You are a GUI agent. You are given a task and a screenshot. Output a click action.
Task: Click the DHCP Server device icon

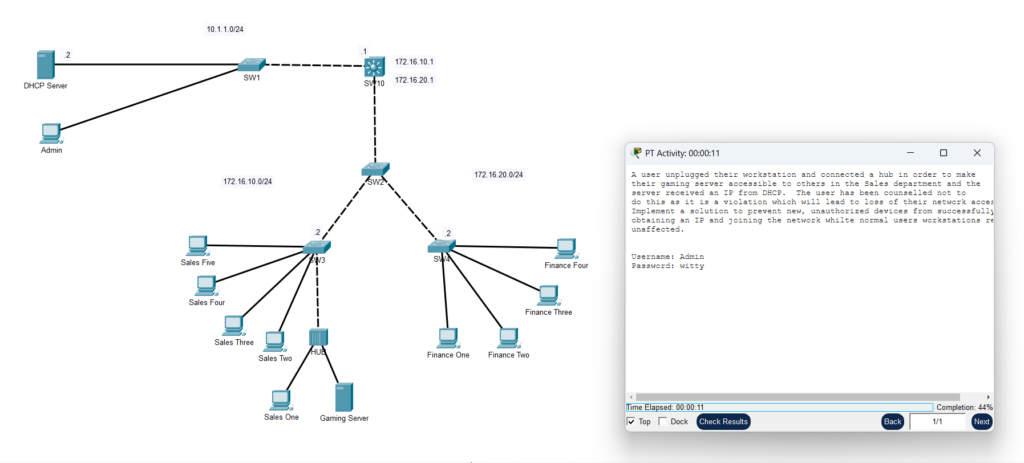coord(45,65)
